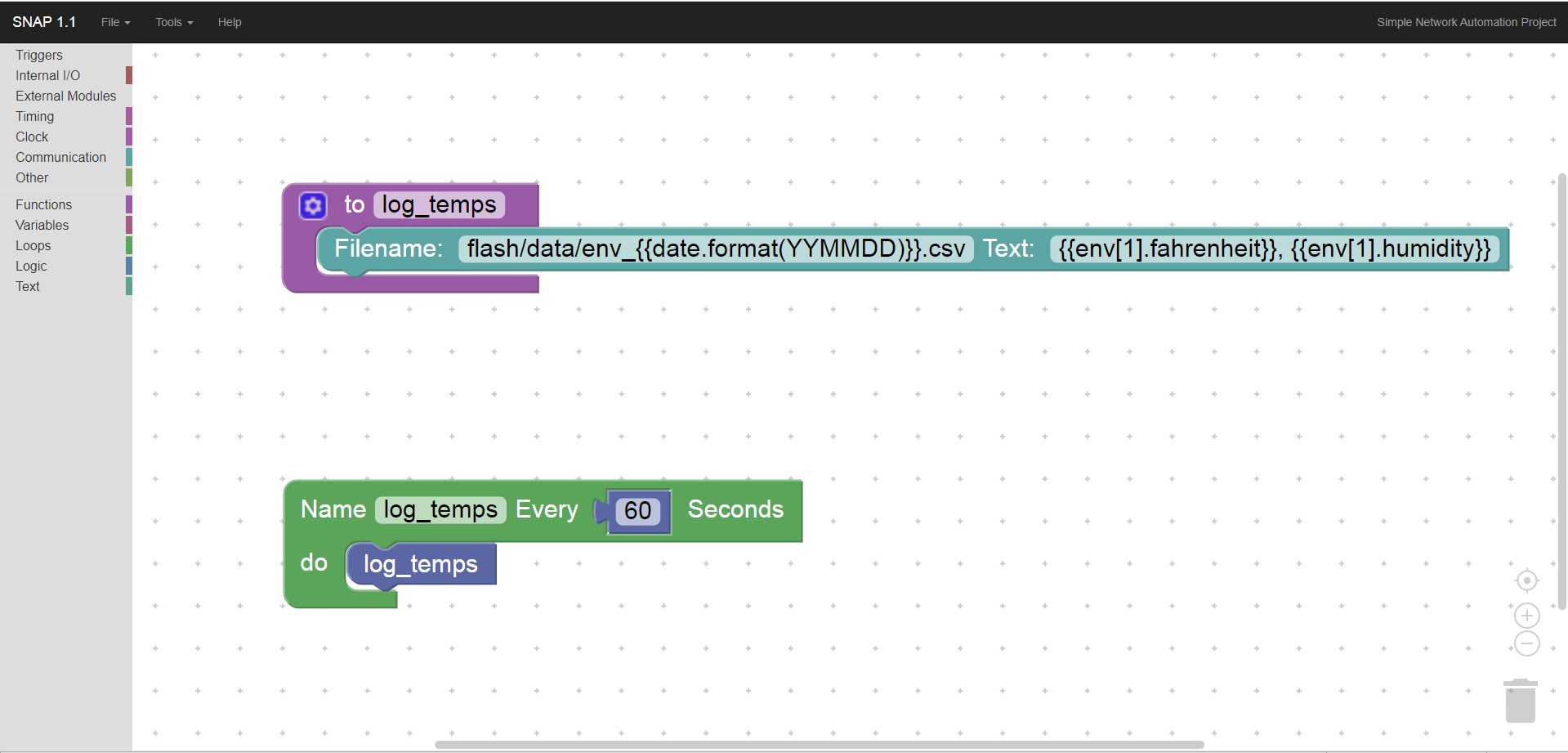Edit the 60 seconds number field
The height and width of the screenshot is (753, 1568).
[637, 511]
